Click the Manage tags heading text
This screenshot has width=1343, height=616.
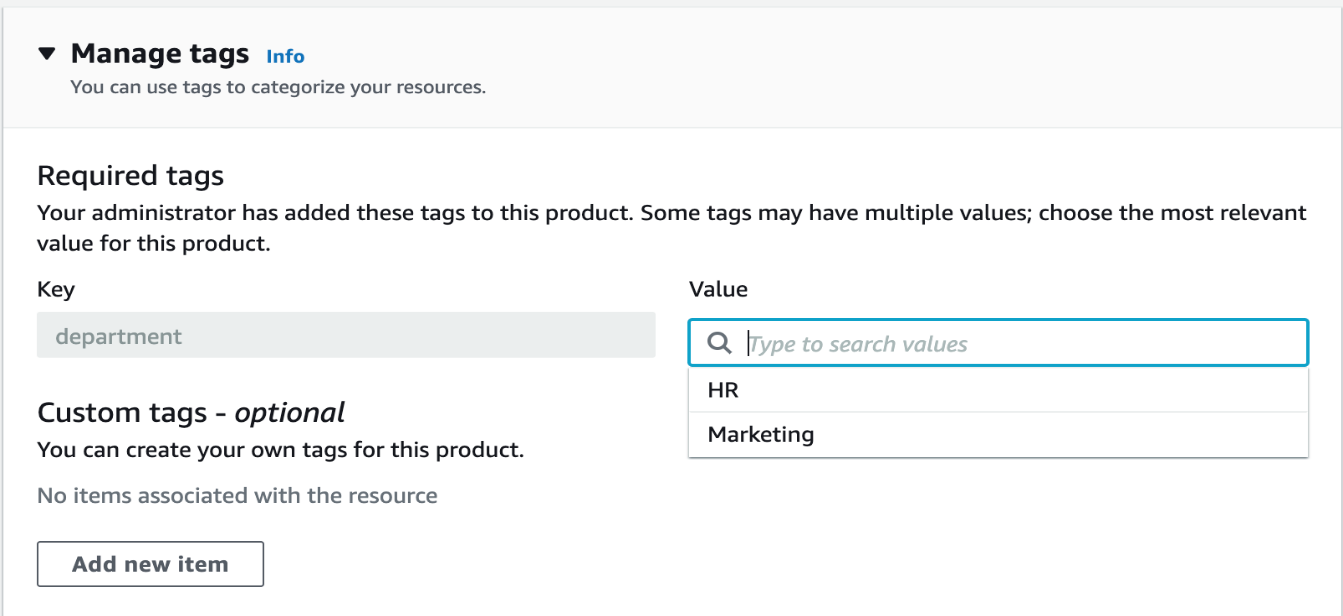(x=160, y=54)
